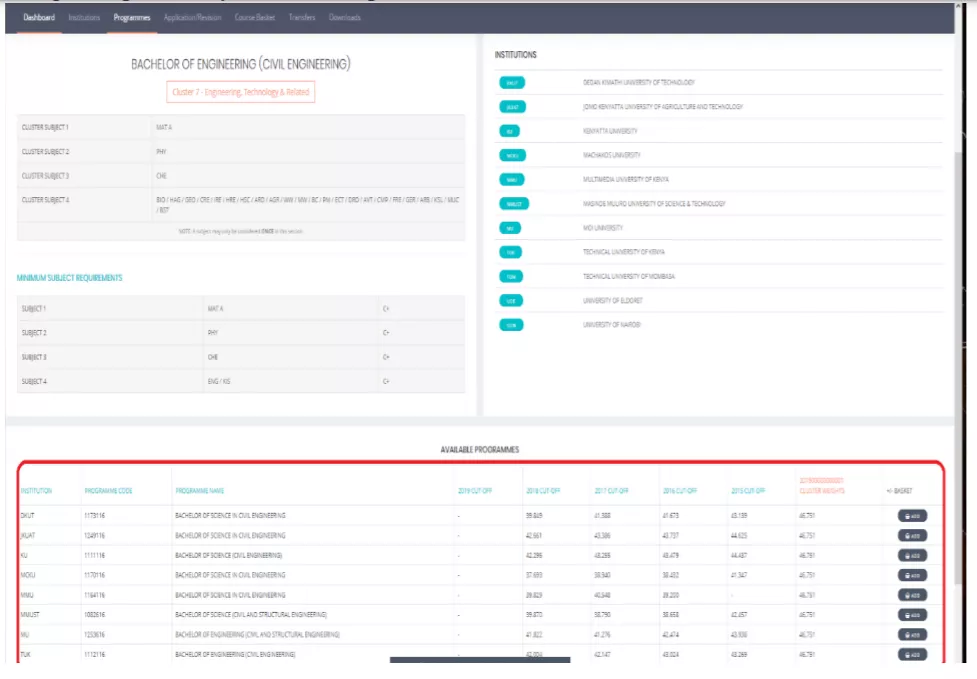Select the UON badge for University of Nairobi
The image size is (977, 679).
click(511, 325)
